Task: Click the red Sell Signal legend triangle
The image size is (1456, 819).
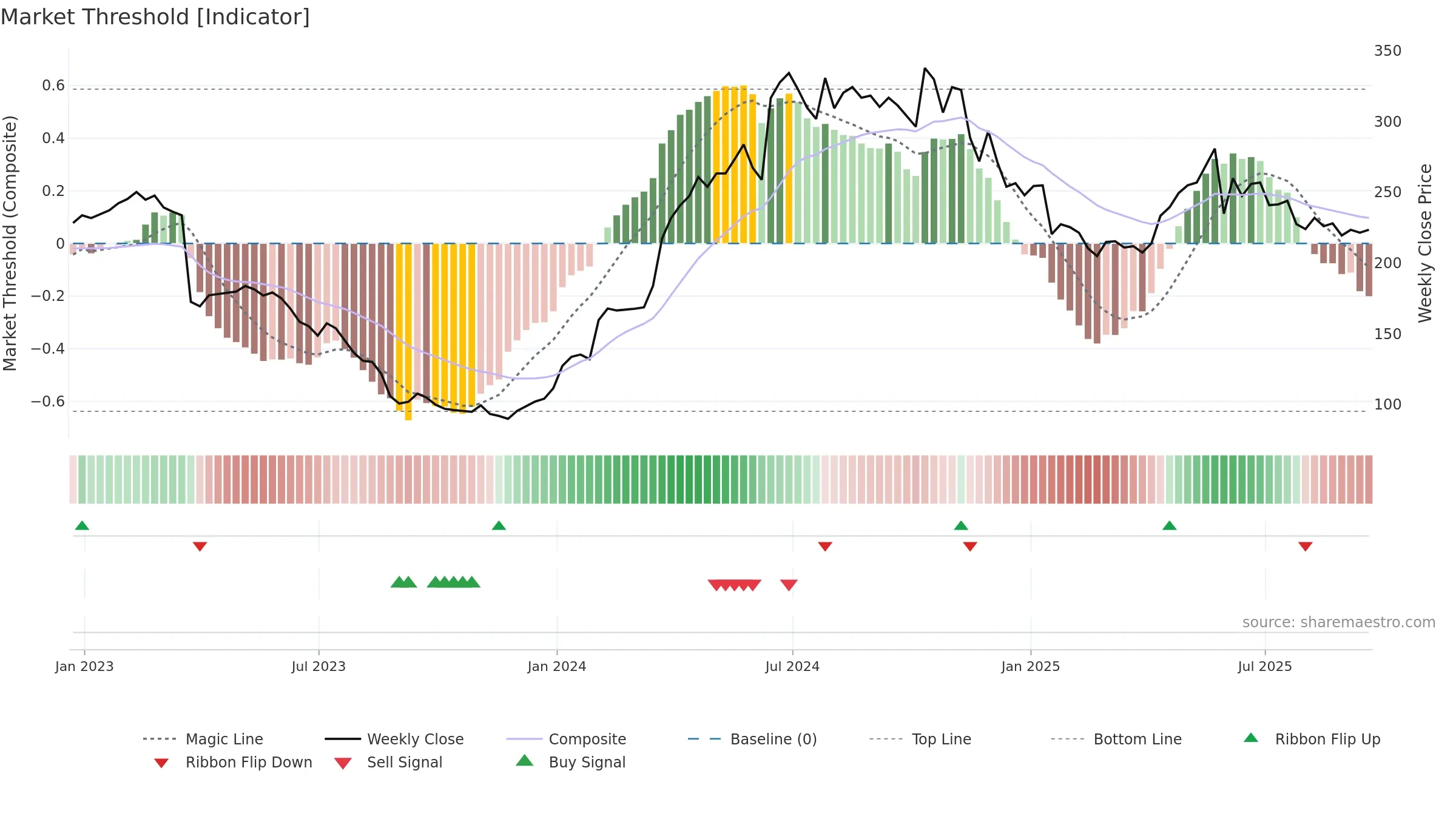Action: coord(343,763)
